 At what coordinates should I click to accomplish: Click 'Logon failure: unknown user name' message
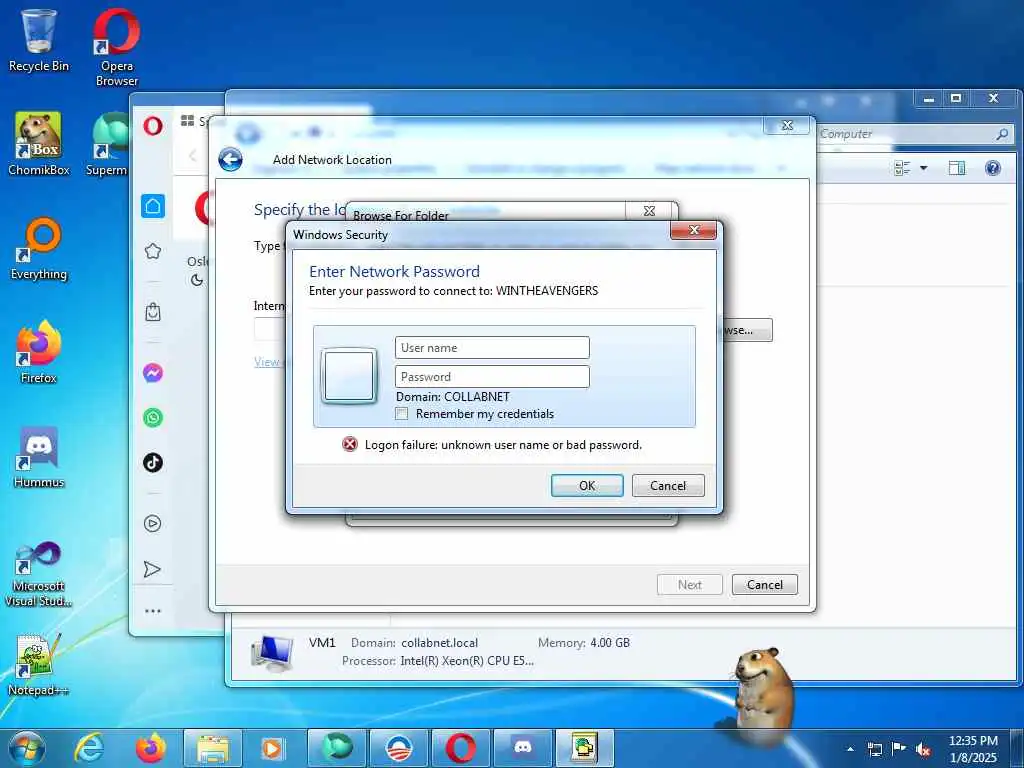503,445
